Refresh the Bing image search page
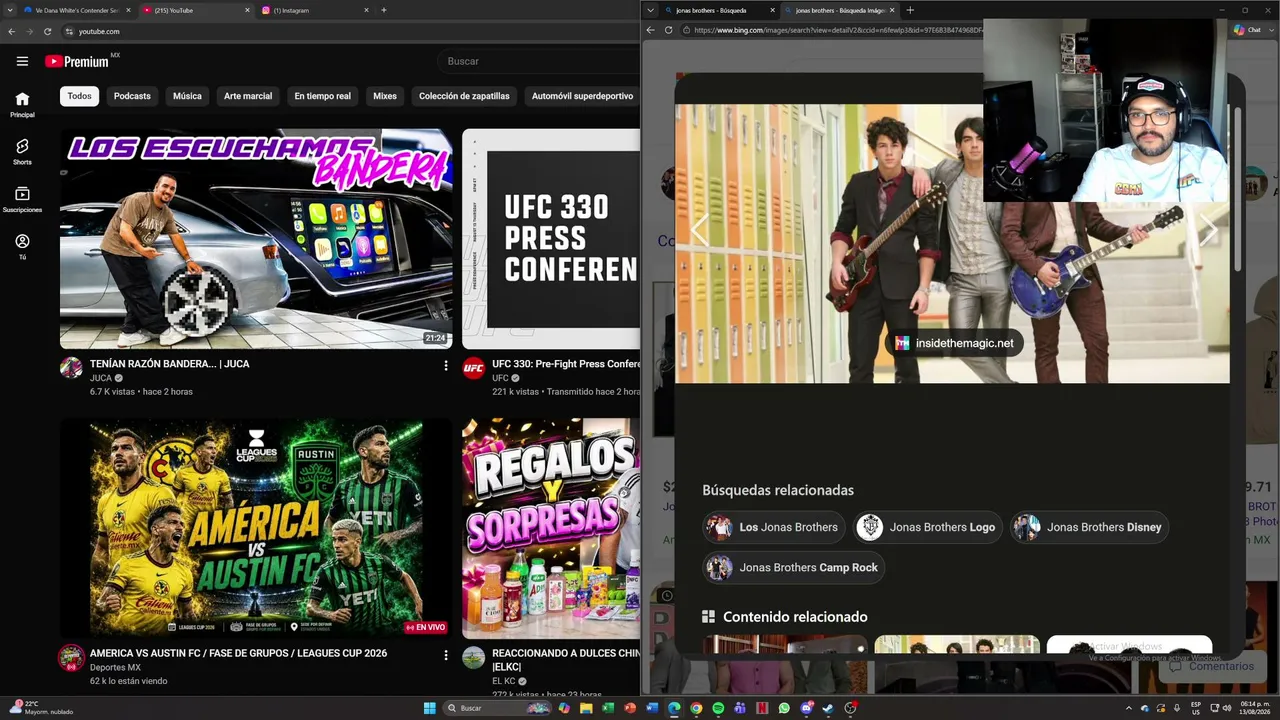 click(668, 30)
